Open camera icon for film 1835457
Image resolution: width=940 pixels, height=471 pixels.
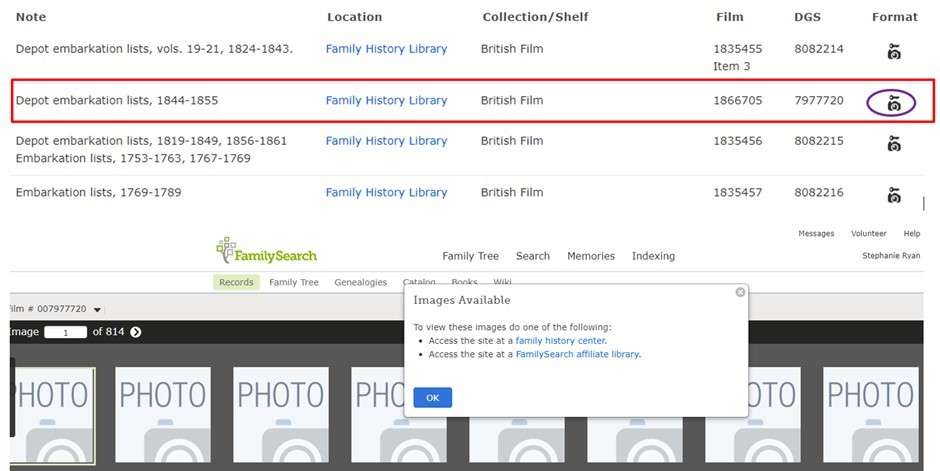coord(894,195)
